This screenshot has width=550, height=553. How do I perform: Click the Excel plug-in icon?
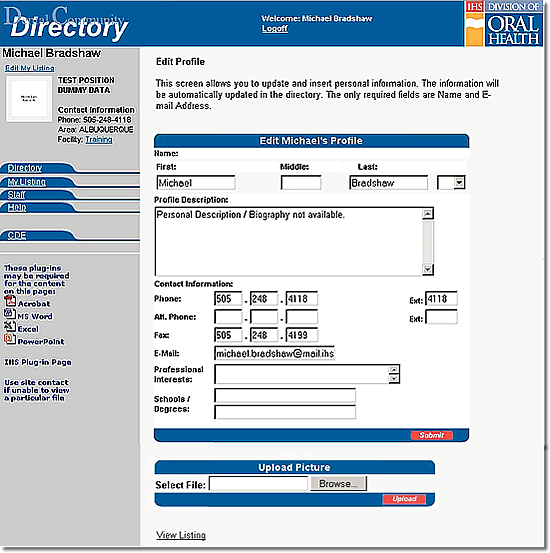tap(10, 327)
